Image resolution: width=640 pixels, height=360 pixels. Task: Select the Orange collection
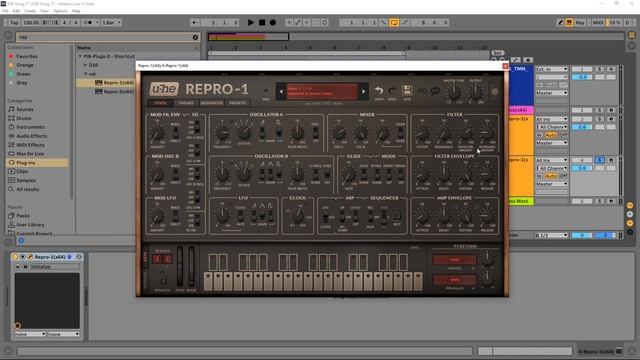point(24,65)
